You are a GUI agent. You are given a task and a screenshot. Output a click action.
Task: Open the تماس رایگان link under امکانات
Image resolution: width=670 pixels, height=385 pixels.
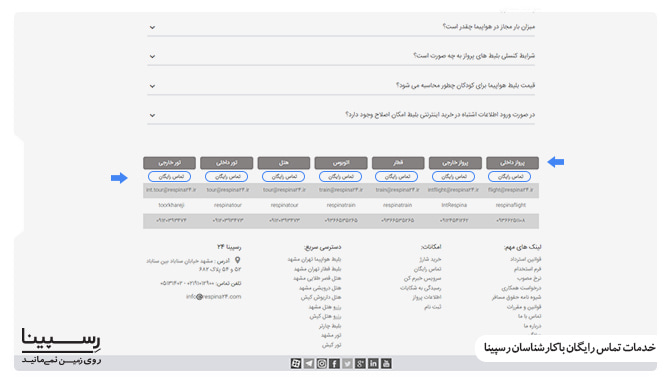coord(427,269)
